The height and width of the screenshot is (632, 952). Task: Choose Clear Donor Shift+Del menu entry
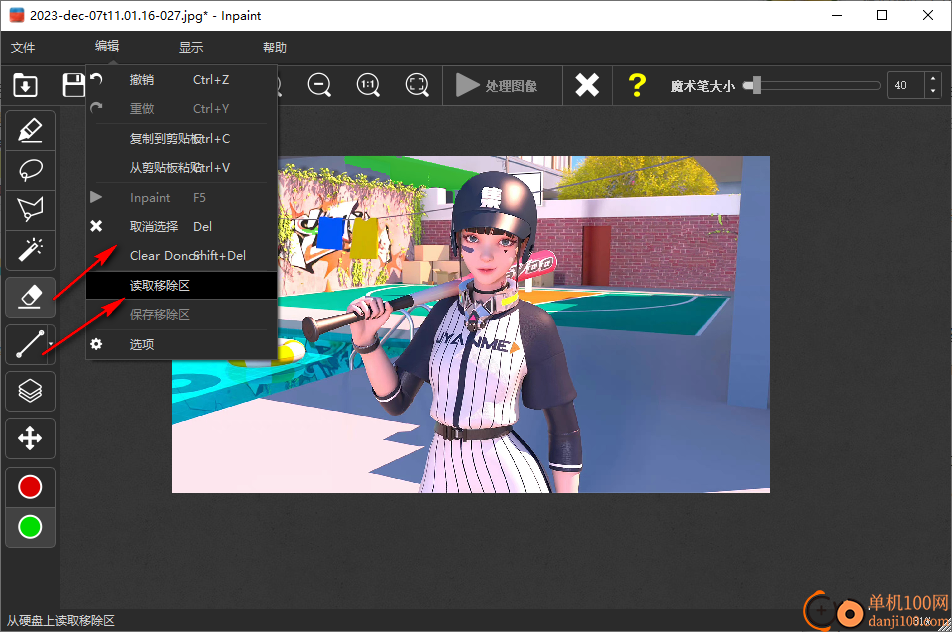click(181, 256)
